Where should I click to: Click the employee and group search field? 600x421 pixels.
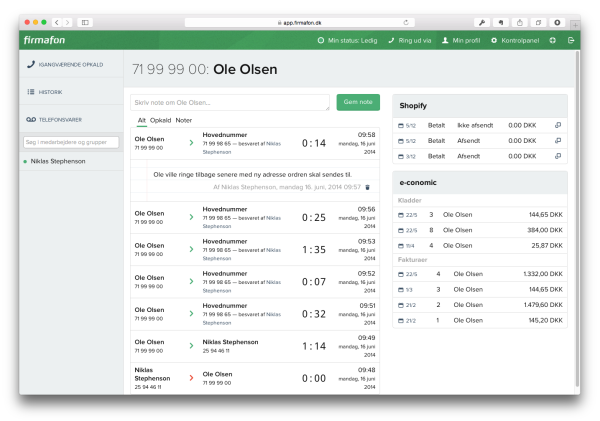(x=70, y=142)
